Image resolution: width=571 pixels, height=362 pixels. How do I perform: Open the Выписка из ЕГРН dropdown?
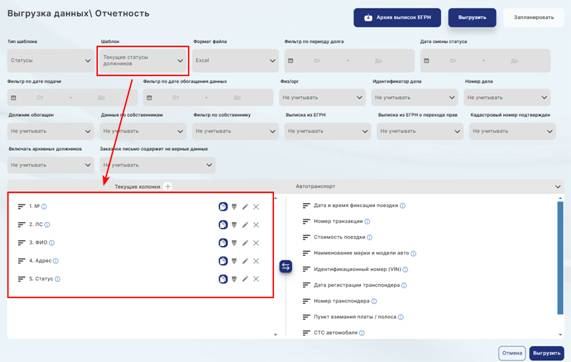(327, 131)
